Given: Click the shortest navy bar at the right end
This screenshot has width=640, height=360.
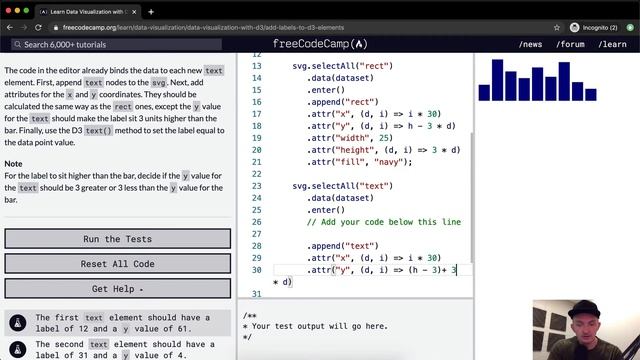Looking at the screenshot, I should [x=591, y=95].
